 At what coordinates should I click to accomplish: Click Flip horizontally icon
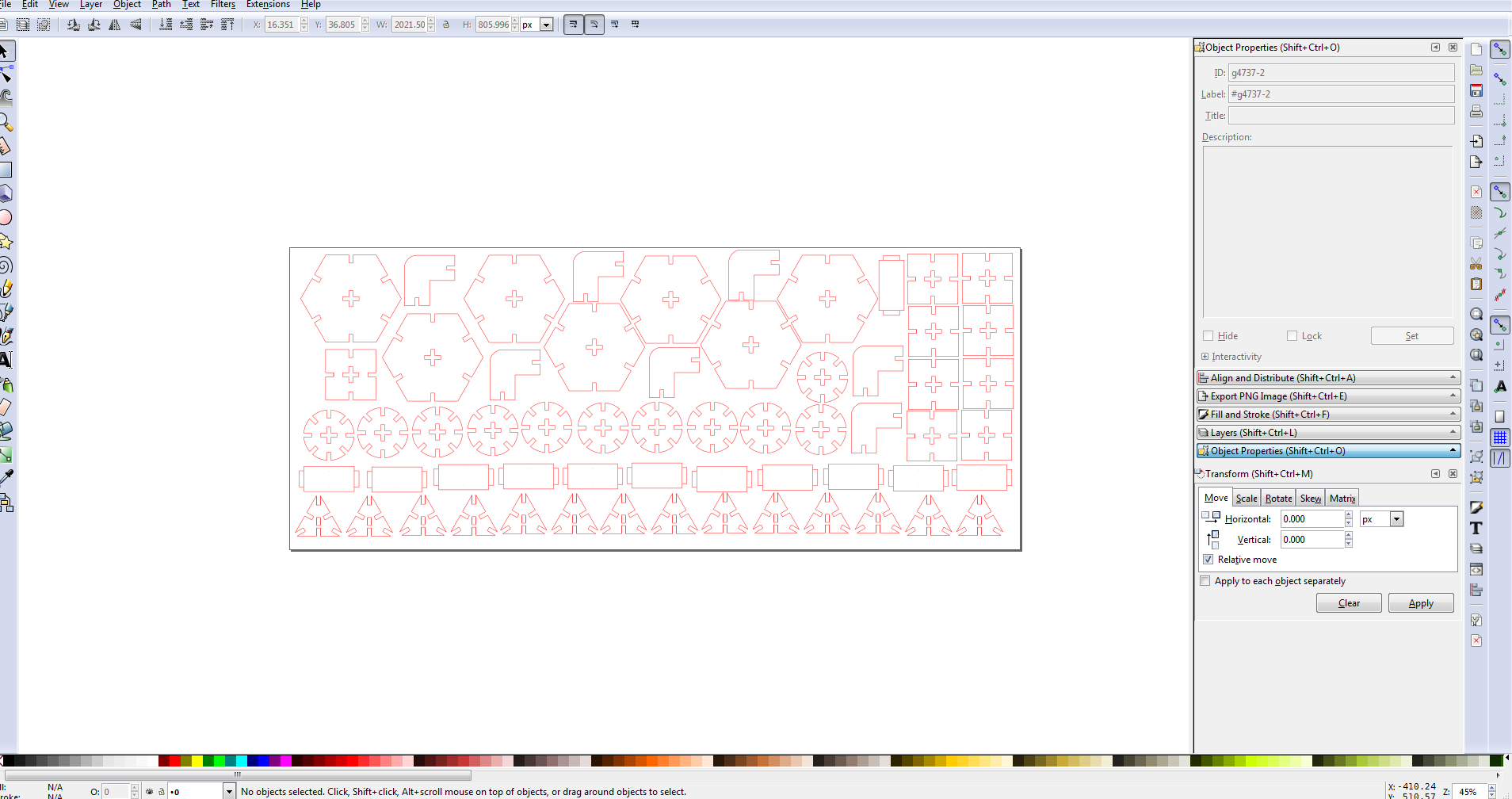point(115,25)
